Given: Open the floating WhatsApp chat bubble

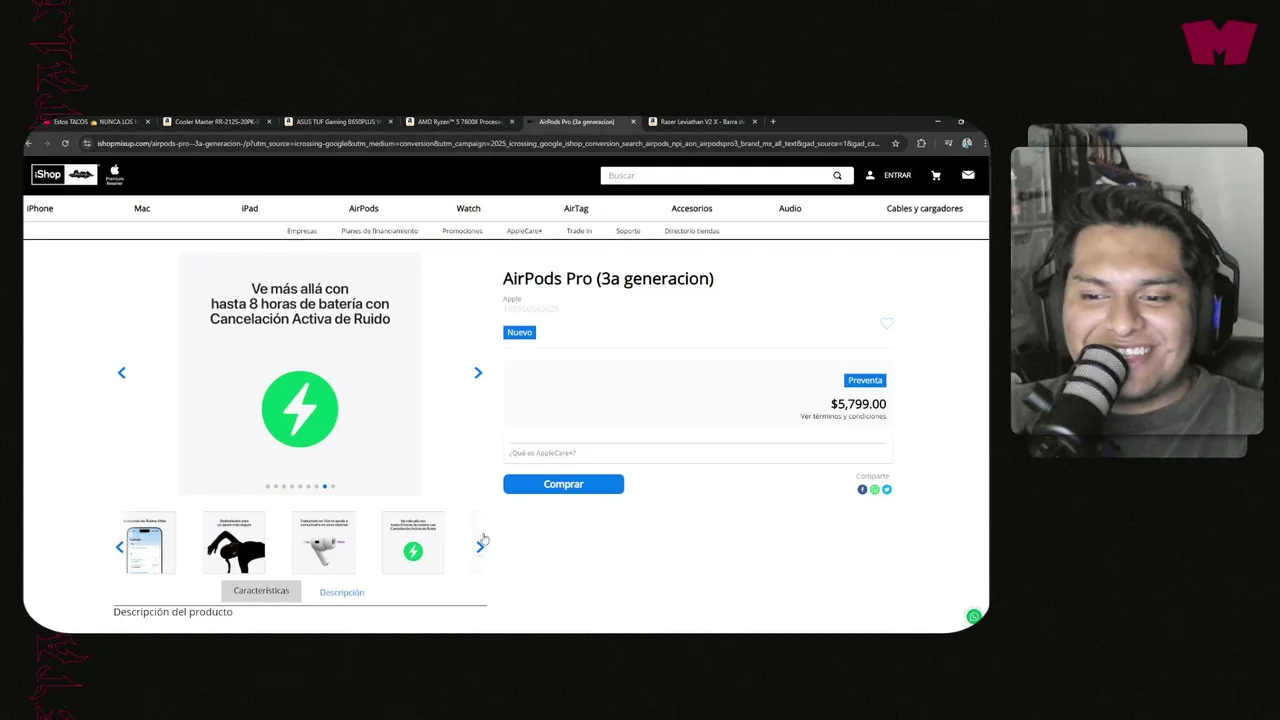Looking at the screenshot, I should [x=974, y=616].
